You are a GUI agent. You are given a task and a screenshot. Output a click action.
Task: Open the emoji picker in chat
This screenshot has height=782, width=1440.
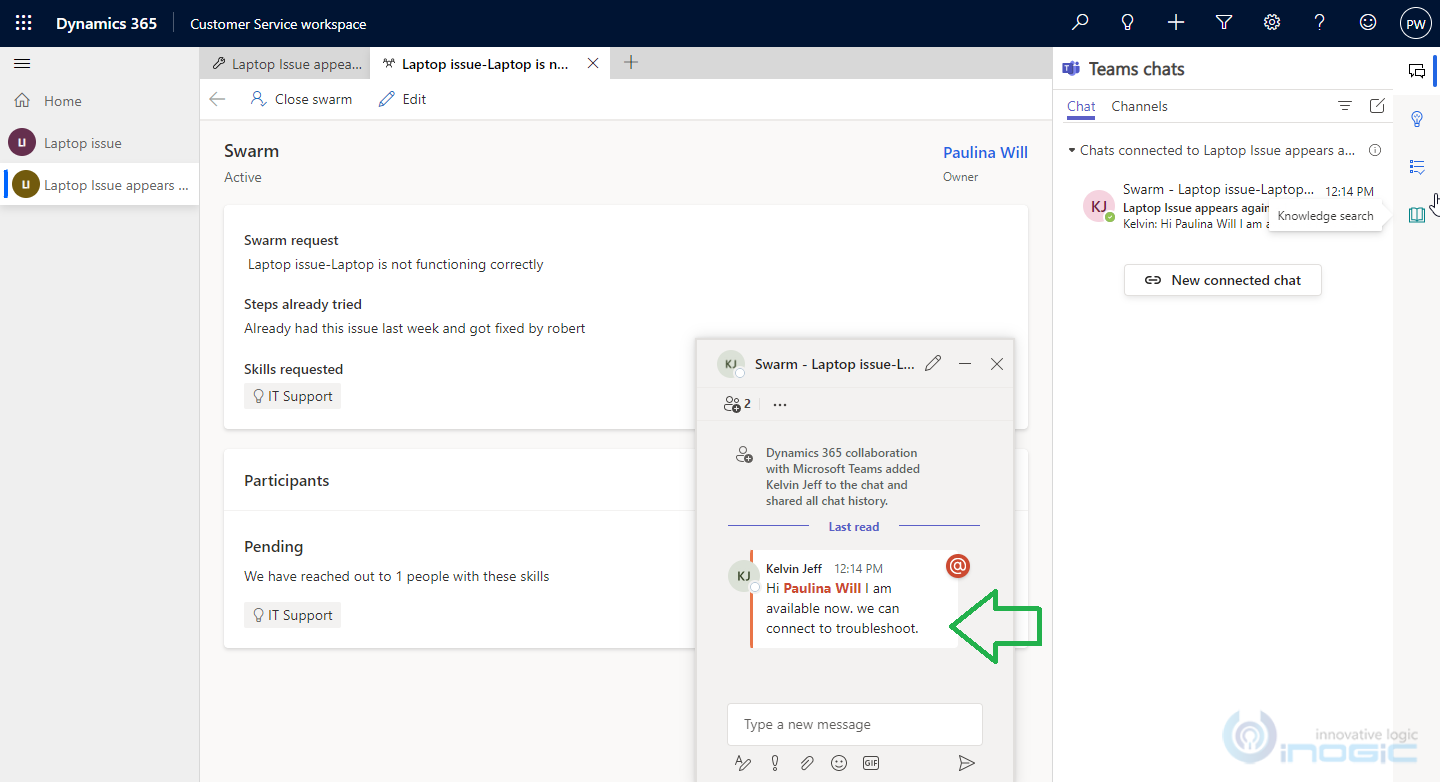click(x=839, y=763)
